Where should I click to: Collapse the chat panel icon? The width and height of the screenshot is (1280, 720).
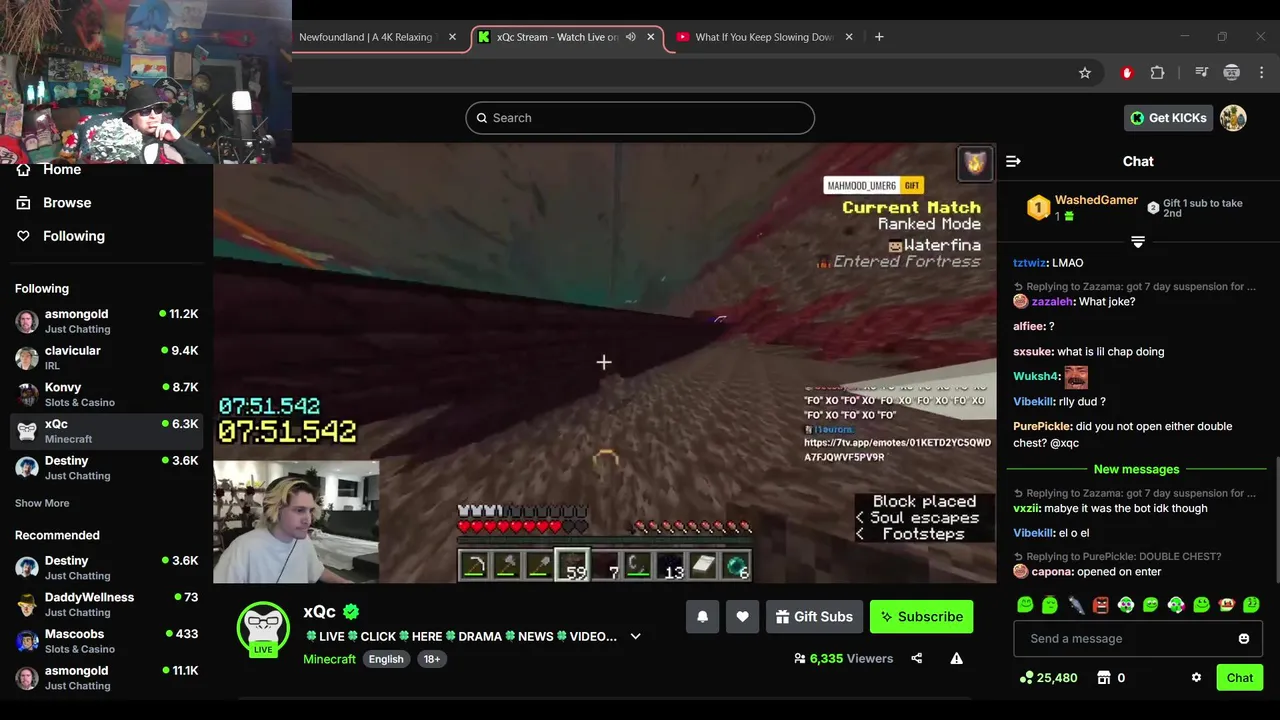click(1013, 161)
